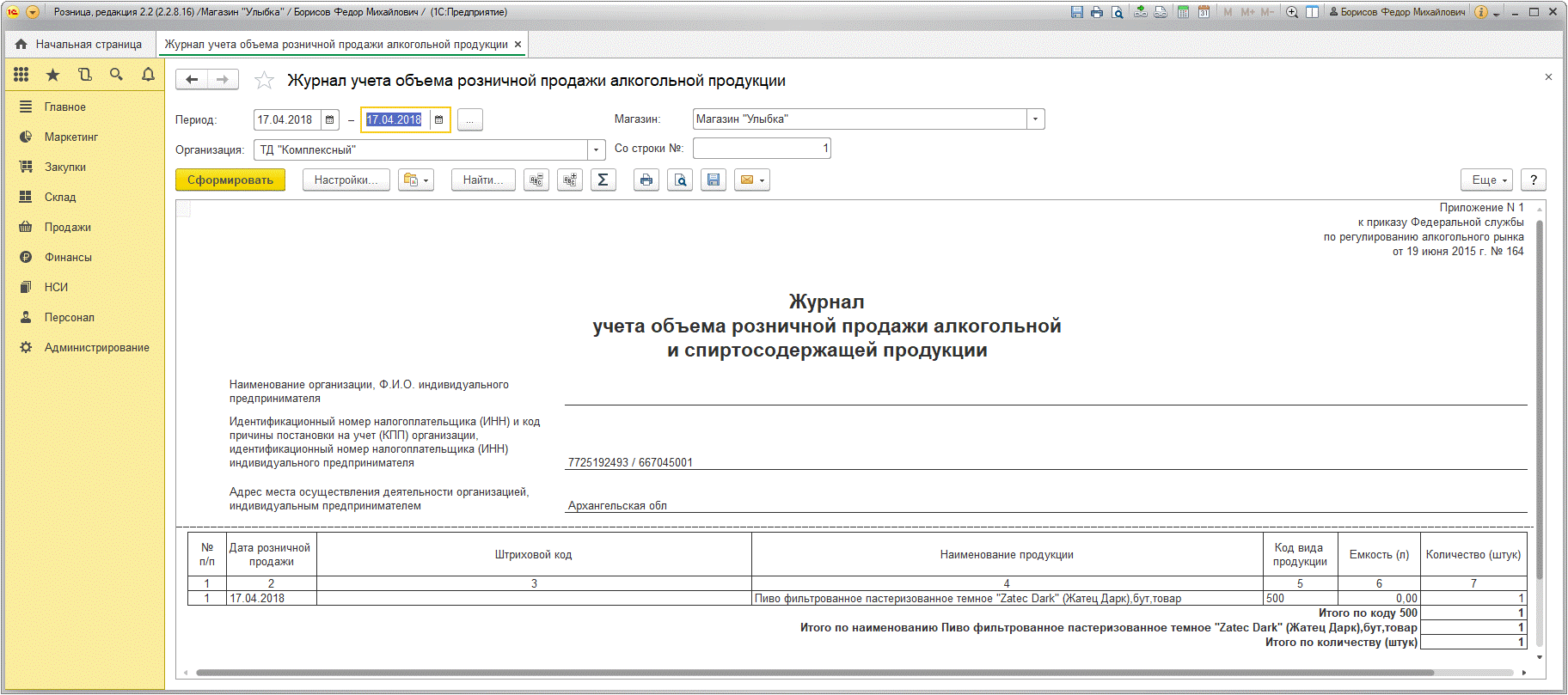Open the Маркетинг section
This screenshot has height=695, width=1568.
click(84, 137)
